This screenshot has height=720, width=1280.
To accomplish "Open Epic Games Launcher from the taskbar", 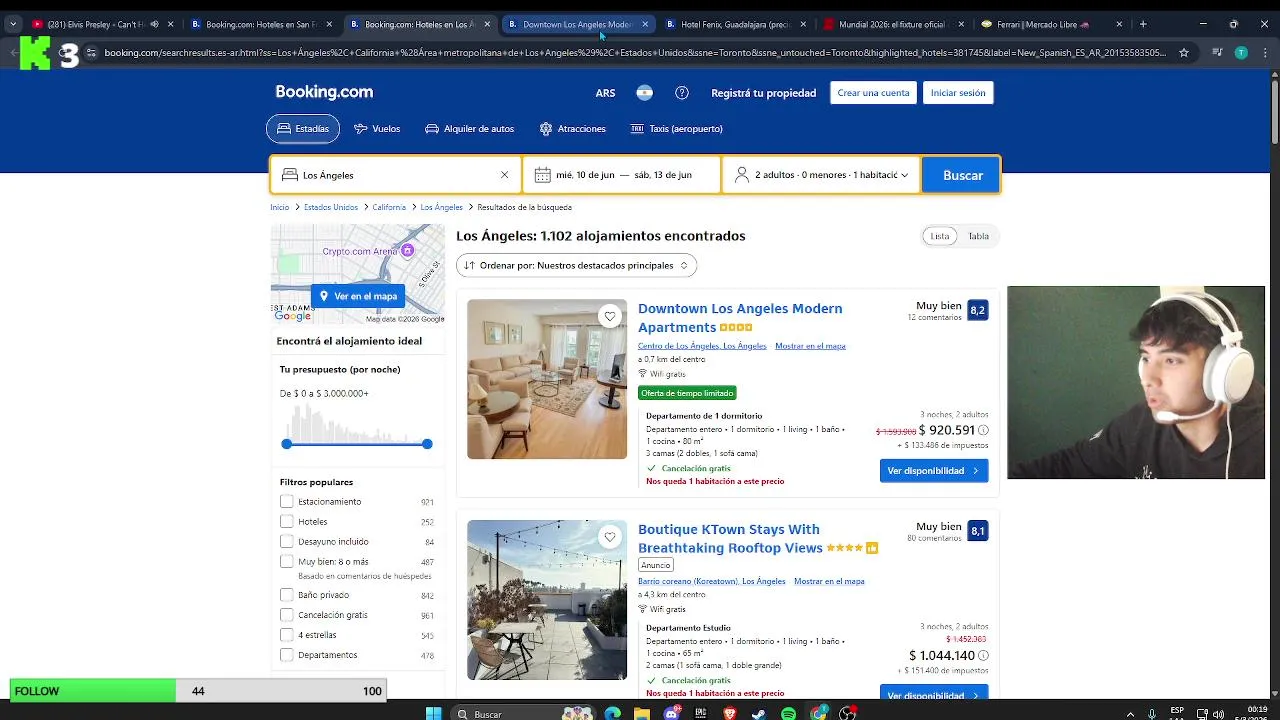I will tap(701, 713).
